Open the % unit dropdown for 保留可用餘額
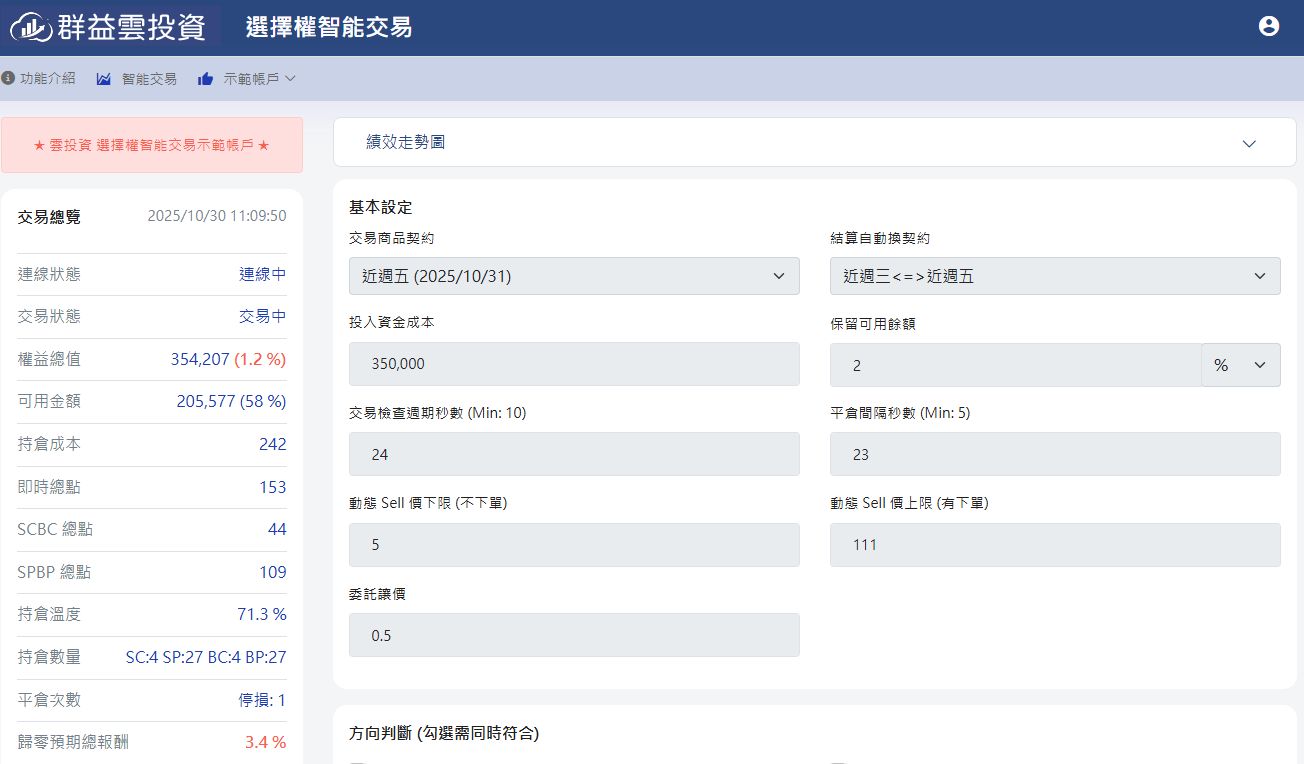 click(x=1240, y=365)
